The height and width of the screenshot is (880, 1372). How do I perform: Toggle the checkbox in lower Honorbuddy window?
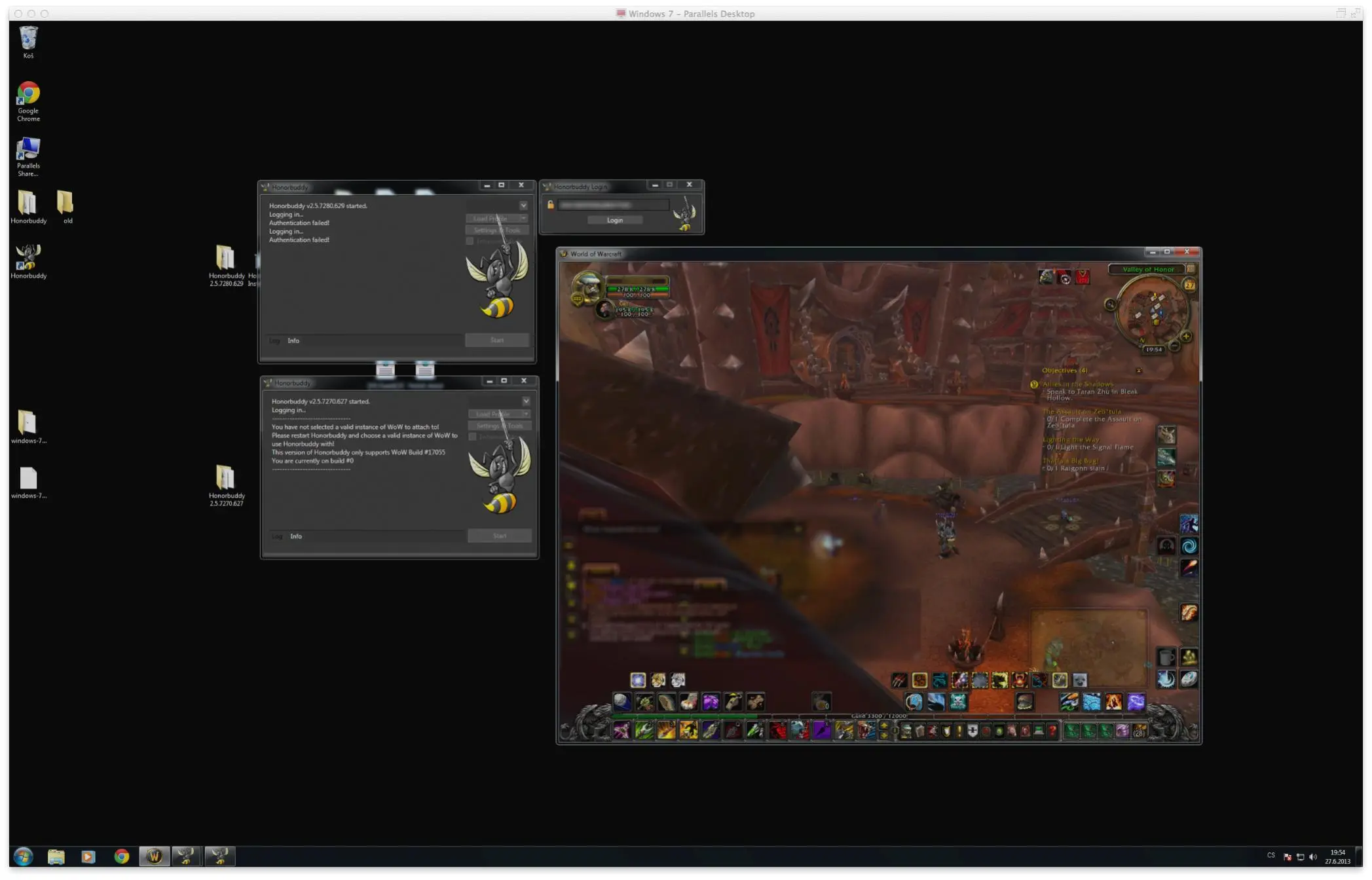coord(472,437)
